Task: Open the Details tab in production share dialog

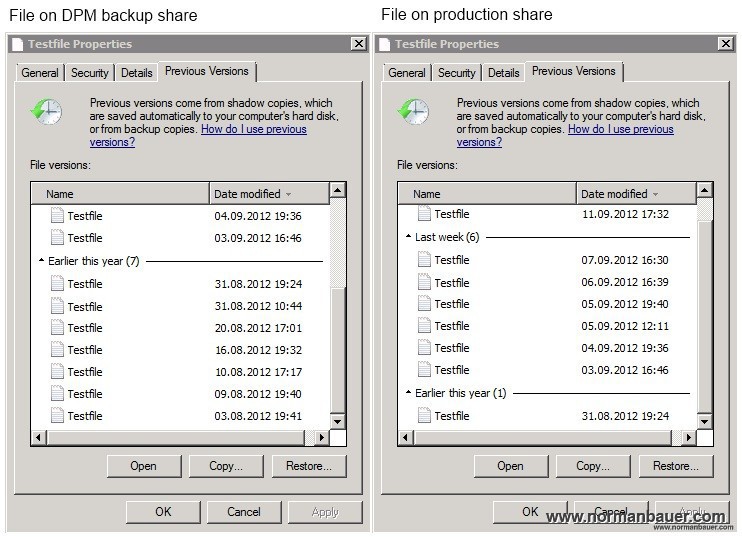Action: pyautogui.click(x=503, y=73)
